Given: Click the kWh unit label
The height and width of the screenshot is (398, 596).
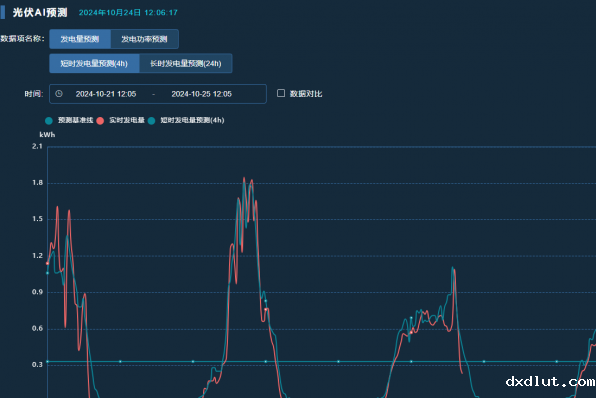Looking at the screenshot, I should [47, 135].
